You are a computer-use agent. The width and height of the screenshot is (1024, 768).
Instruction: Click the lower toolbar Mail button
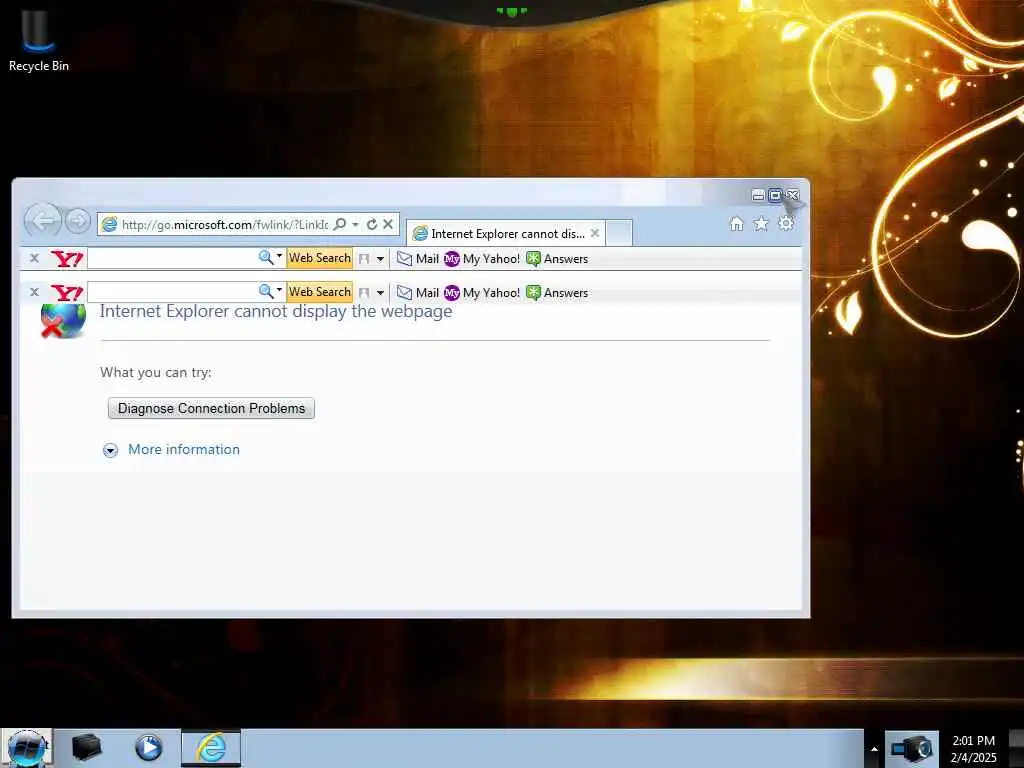point(418,293)
